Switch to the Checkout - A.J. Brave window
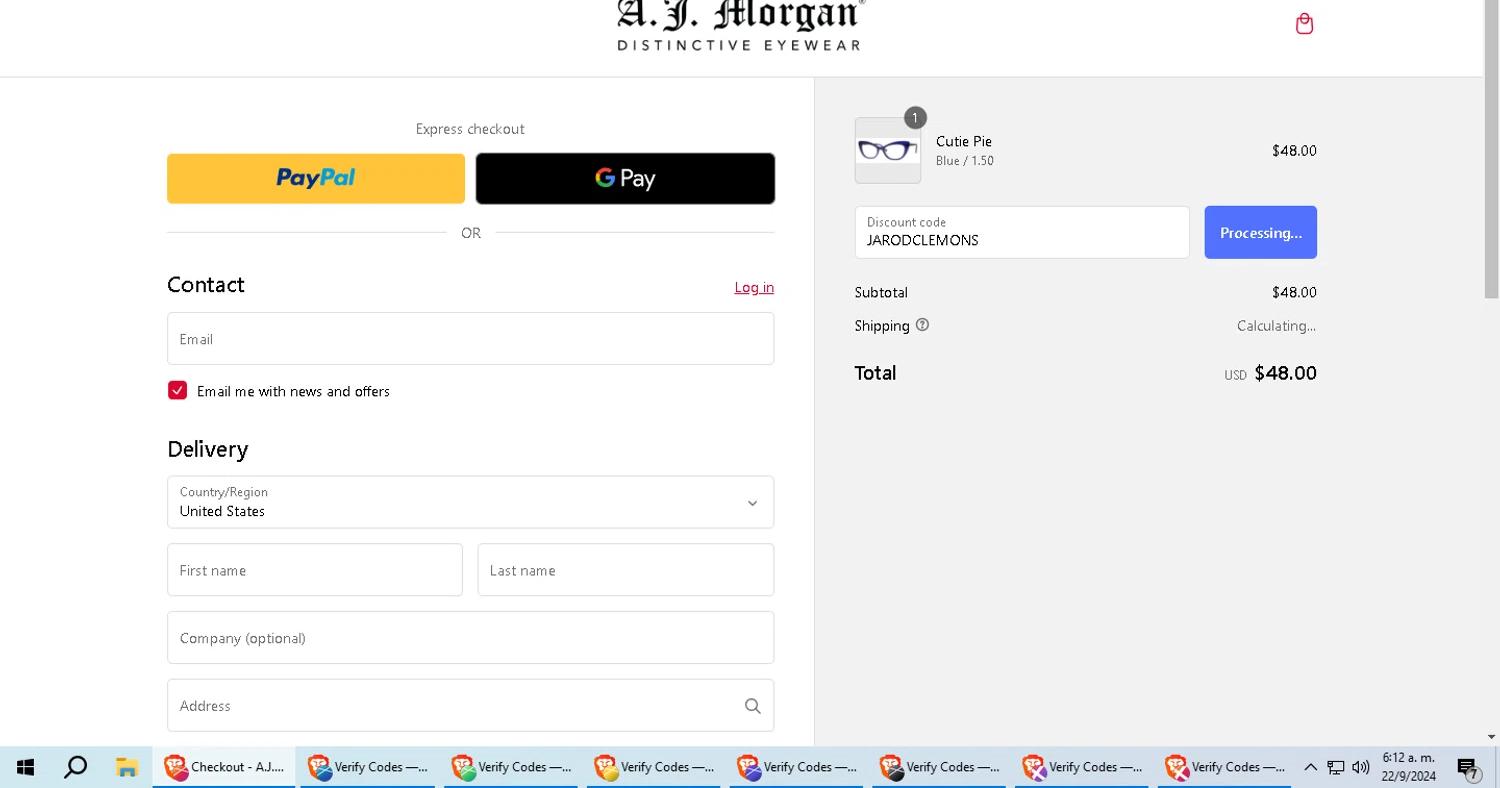This screenshot has height=788, width=1500. (224, 767)
